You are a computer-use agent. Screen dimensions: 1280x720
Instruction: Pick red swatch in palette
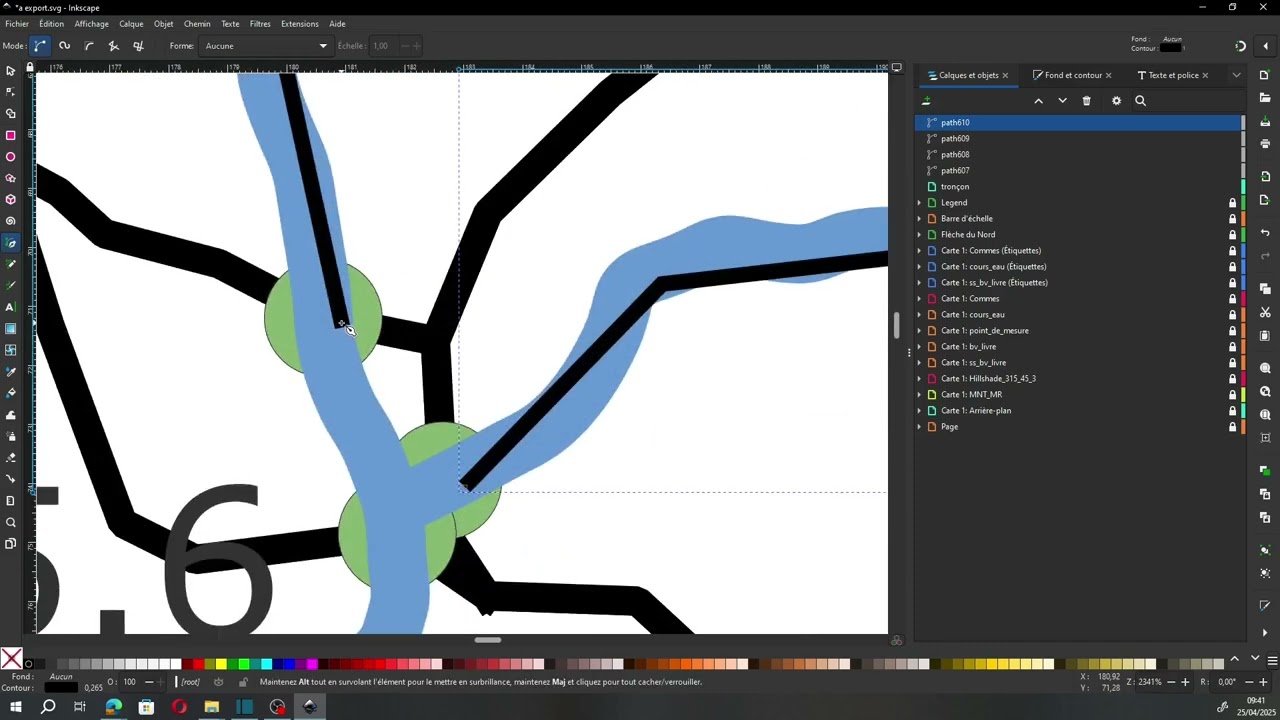coord(198,664)
